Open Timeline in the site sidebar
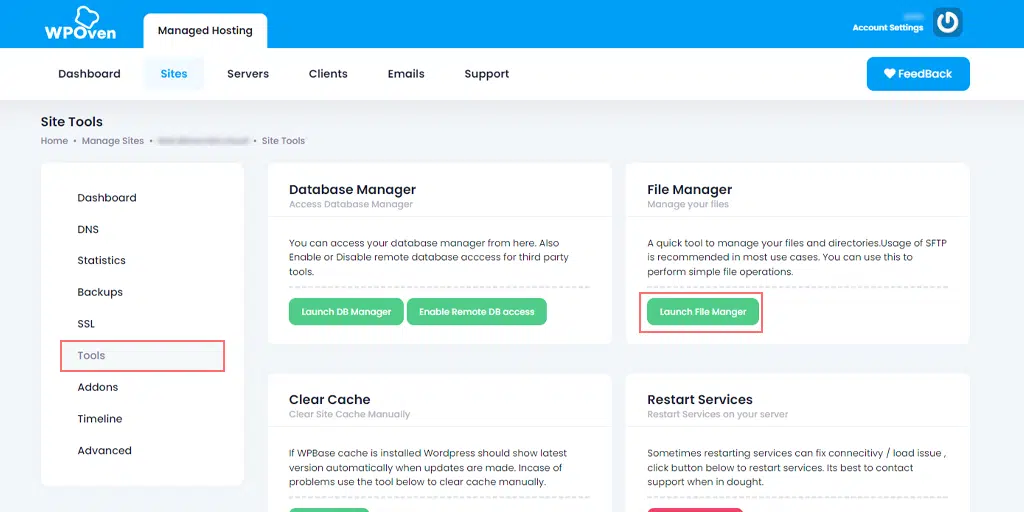Viewport: 1024px width, 512px height. (100, 419)
